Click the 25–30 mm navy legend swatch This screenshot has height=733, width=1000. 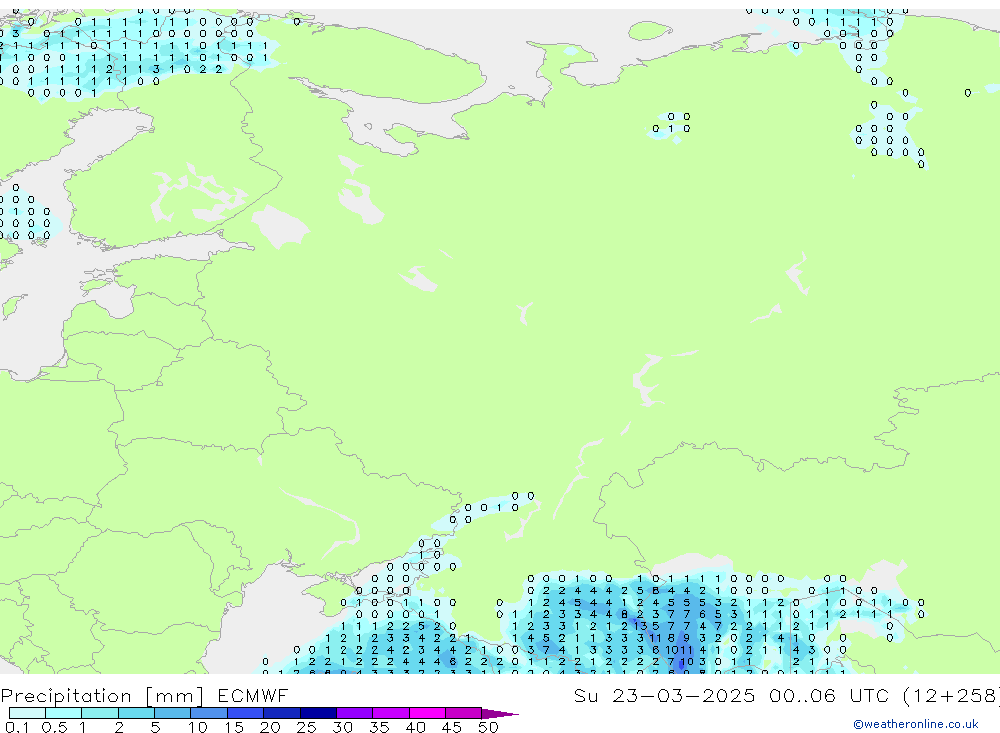click(318, 713)
